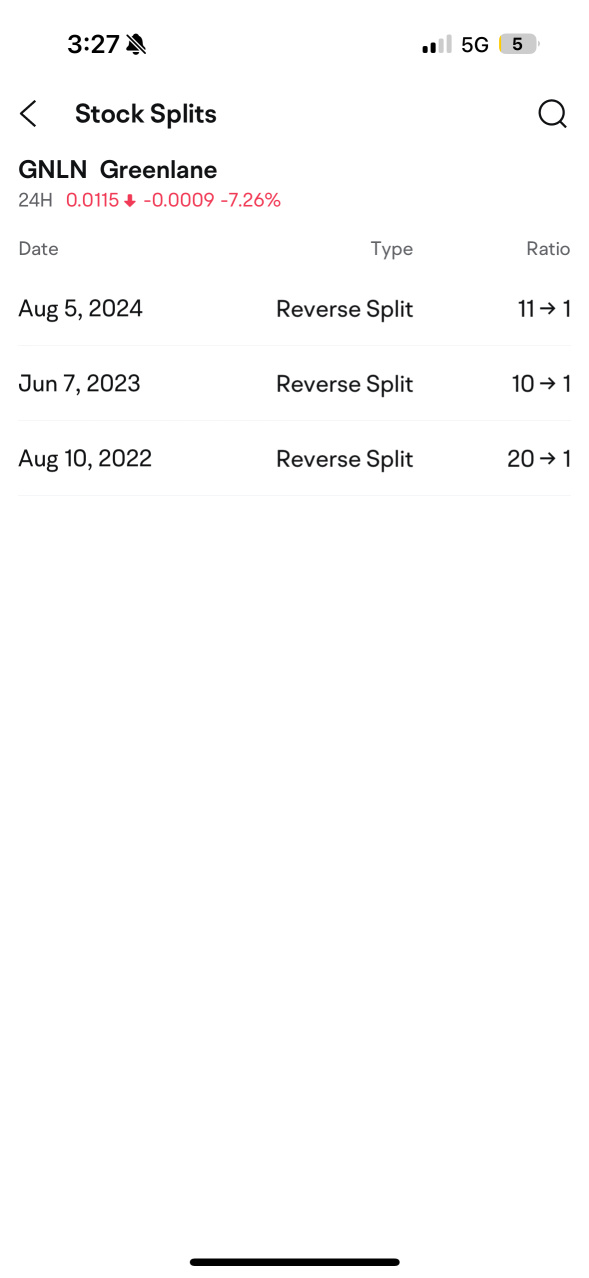Tap the cellular signal bars icon
589x1278 pixels.
click(x=437, y=45)
